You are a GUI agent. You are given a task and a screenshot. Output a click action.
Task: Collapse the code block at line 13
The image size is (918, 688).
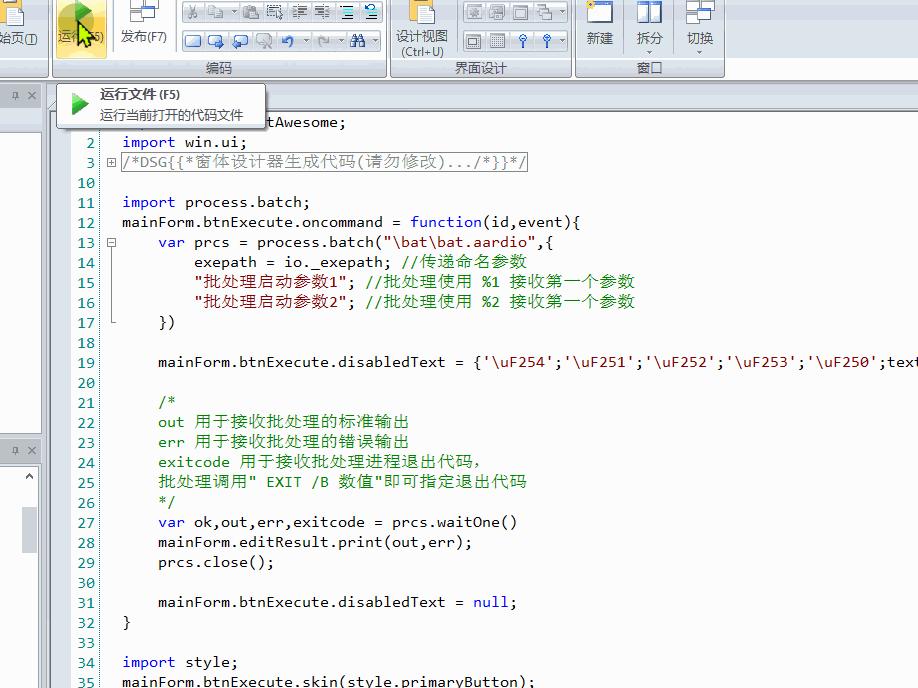pos(111,242)
